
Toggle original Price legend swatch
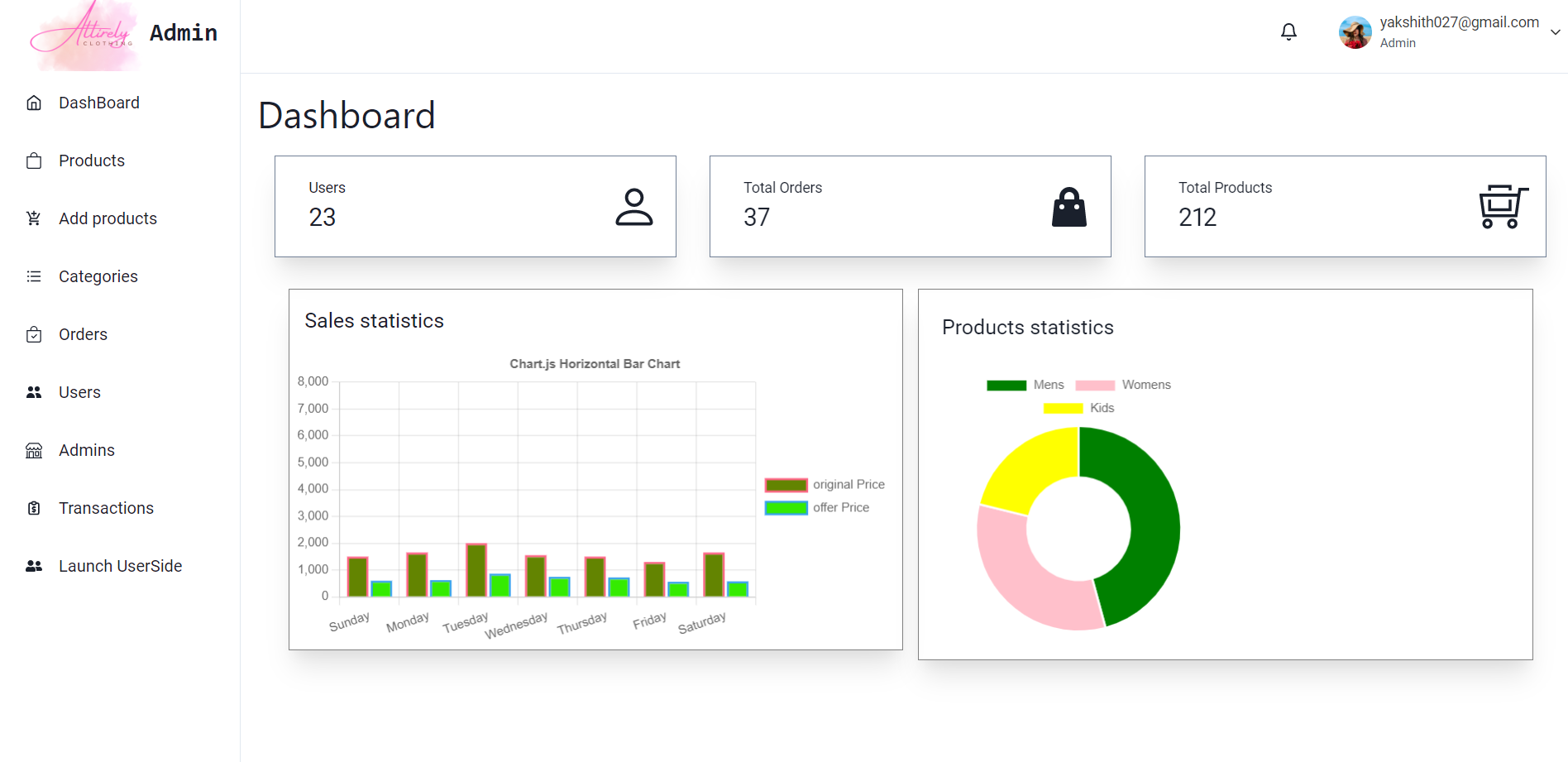786,485
